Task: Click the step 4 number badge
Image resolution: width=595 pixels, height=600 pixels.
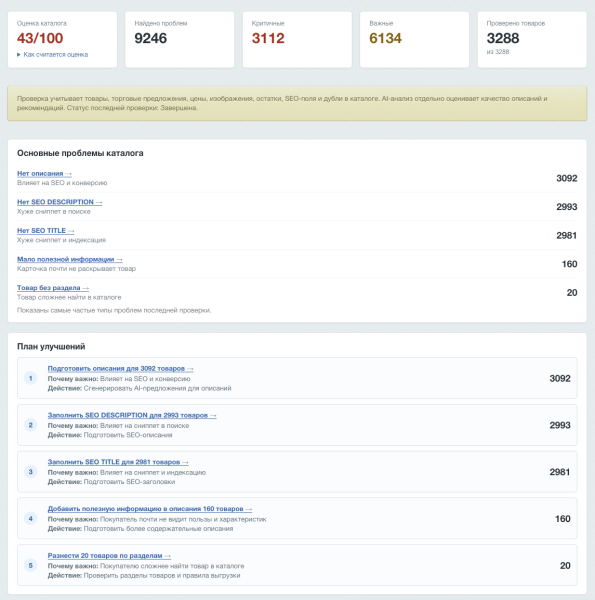Action: 31,519
